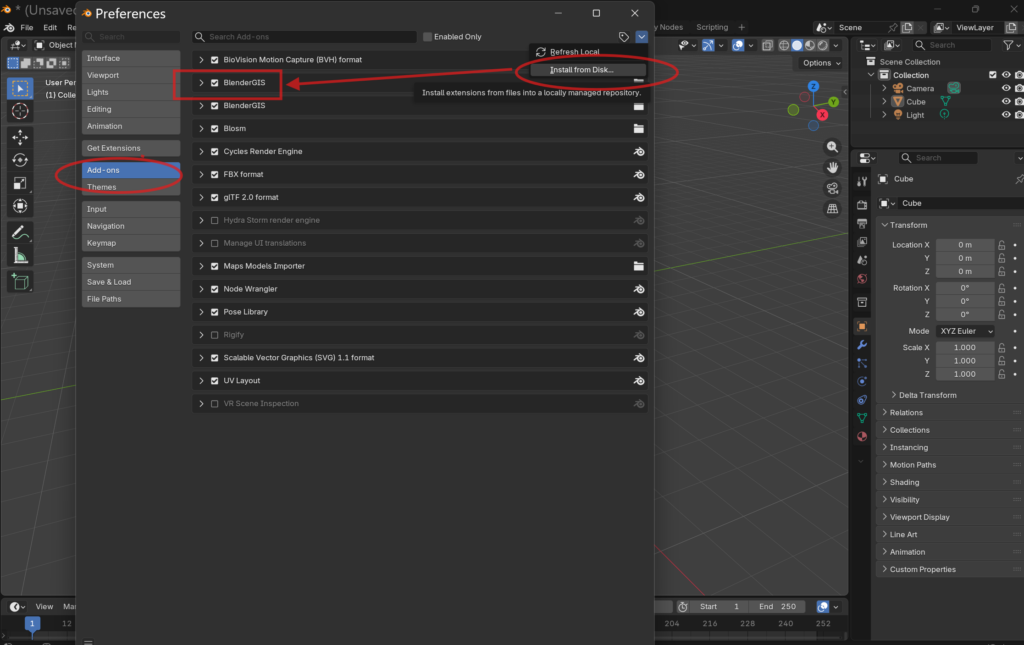Open the XYZ Euler rotation mode dropdown

(x=965, y=331)
